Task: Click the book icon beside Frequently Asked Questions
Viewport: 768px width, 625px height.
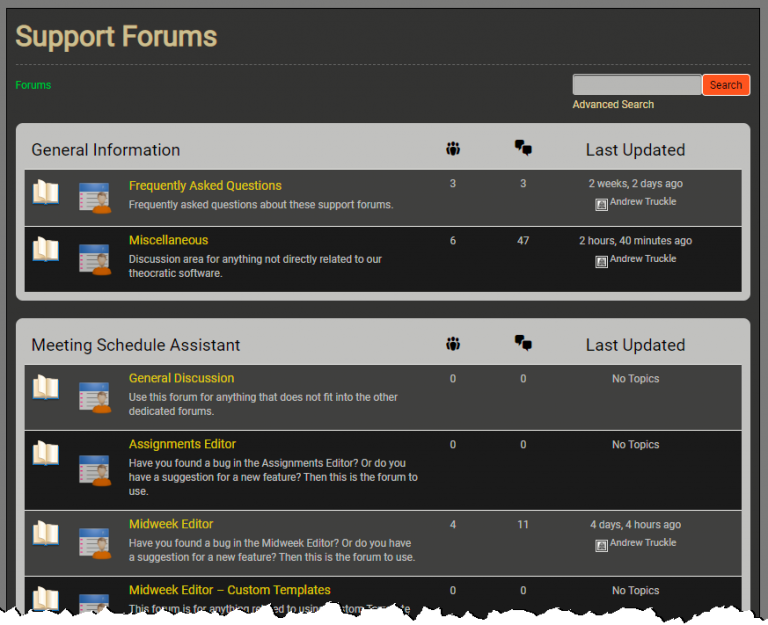Action: tap(46, 192)
